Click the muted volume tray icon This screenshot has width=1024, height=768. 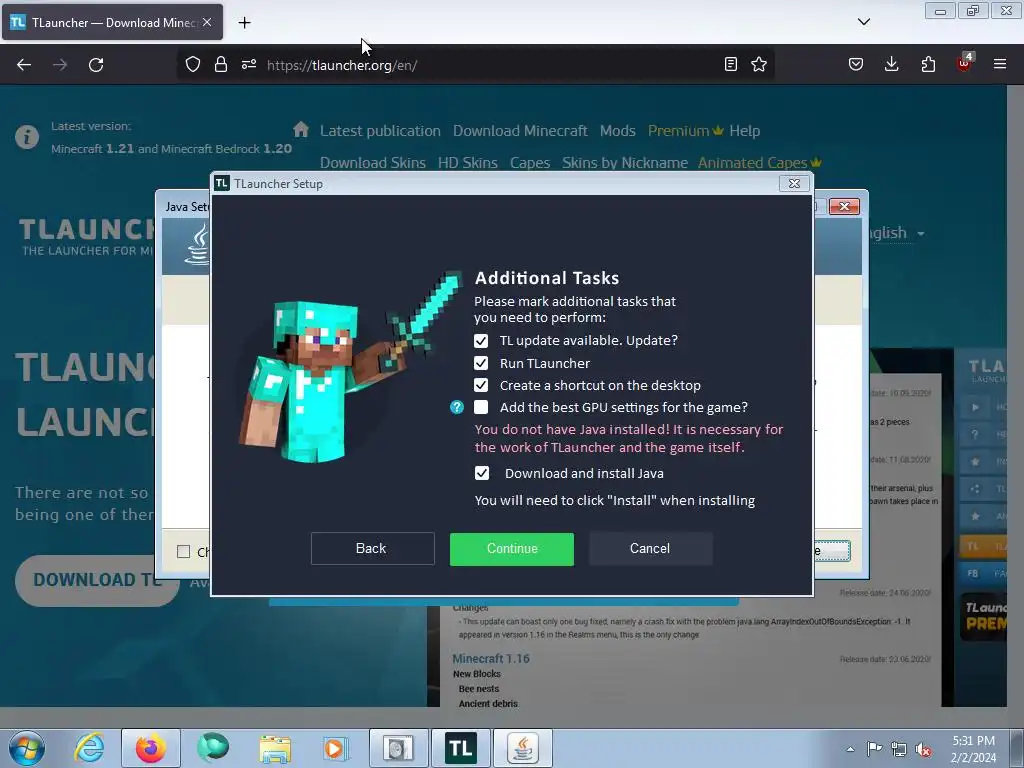click(923, 749)
